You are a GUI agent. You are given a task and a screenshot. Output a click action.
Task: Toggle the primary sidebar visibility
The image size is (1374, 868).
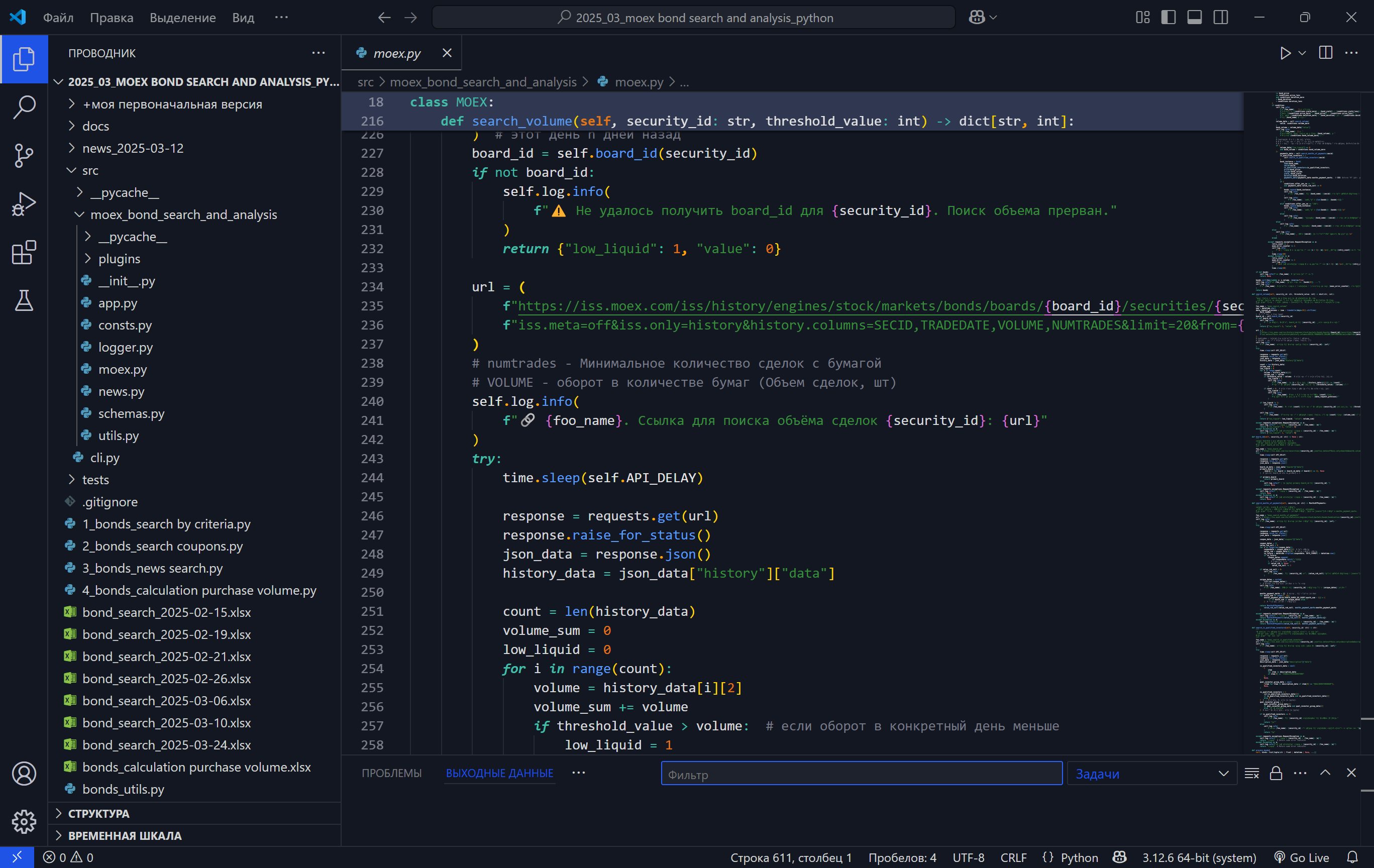click(x=1168, y=17)
